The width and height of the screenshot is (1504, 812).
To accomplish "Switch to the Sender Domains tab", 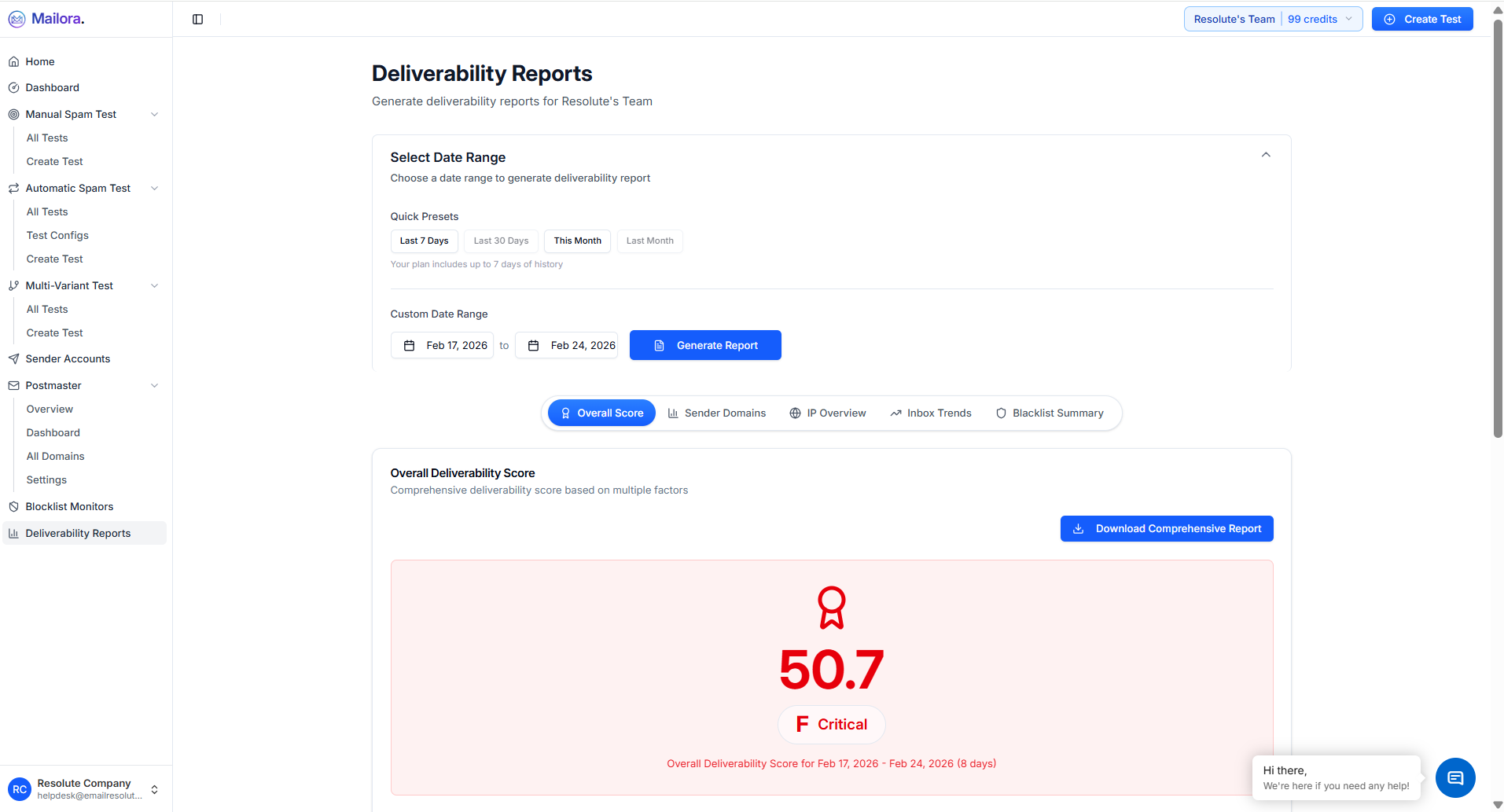I will tap(716, 413).
